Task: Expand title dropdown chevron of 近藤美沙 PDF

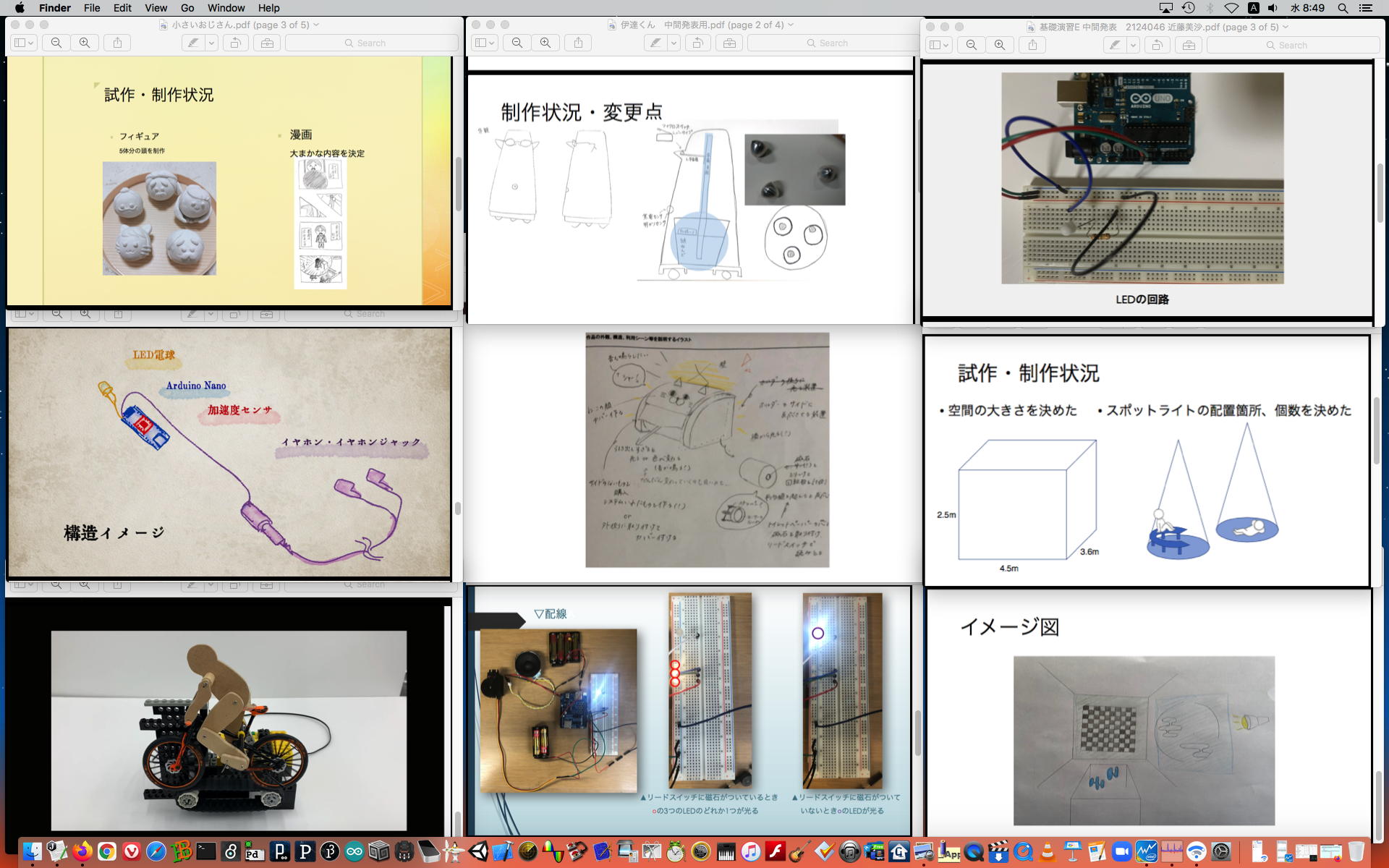Action: [1286, 27]
